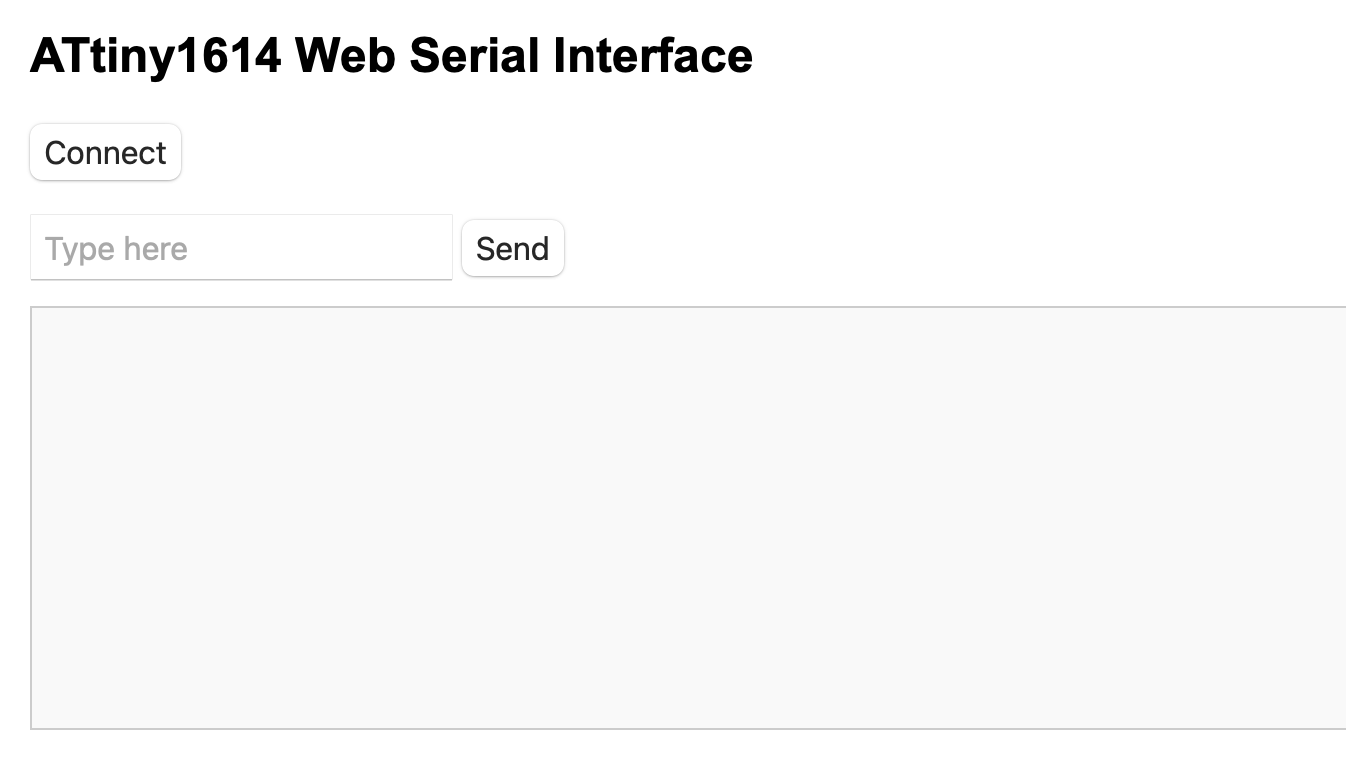Click the bottom border area of the log panel

click(x=688, y=728)
